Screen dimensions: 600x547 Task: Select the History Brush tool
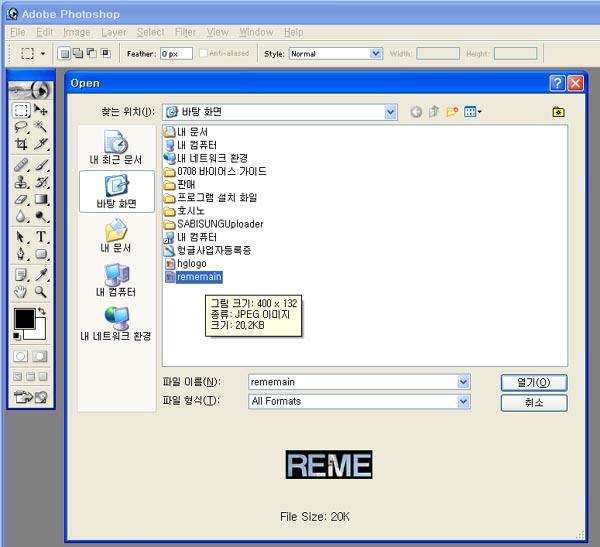[x=41, y=182]
